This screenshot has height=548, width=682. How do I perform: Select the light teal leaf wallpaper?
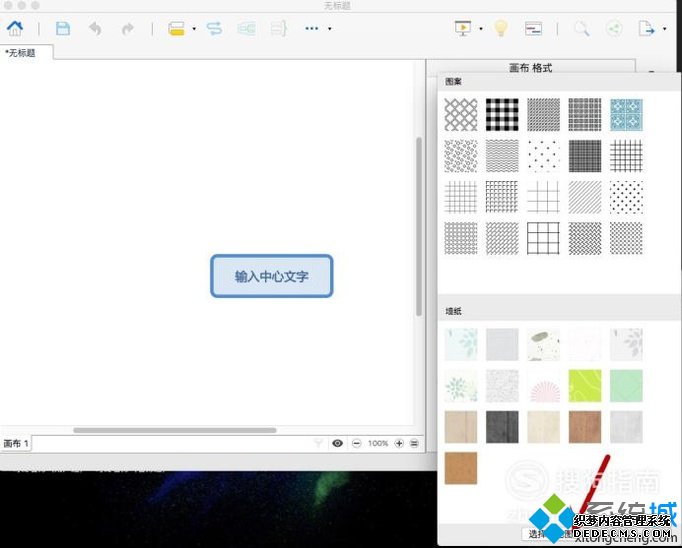click(461, 344)
